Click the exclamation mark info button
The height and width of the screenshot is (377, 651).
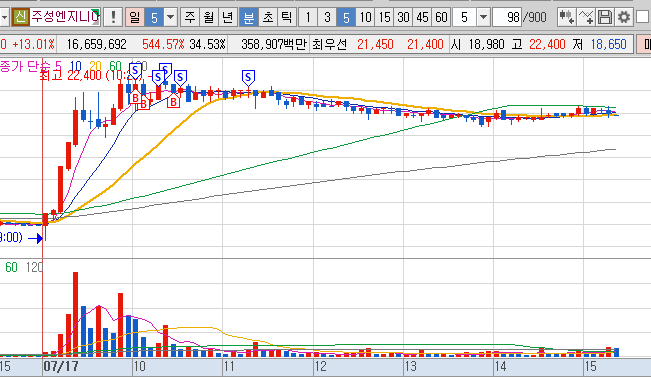pyautogui.click(x=113, y=17)
